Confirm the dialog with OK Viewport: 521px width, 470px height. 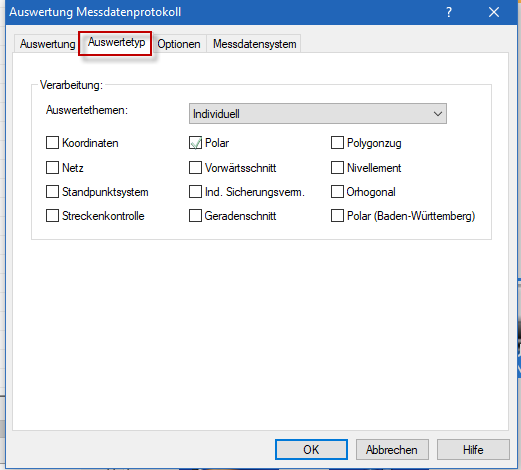point(311,450)
